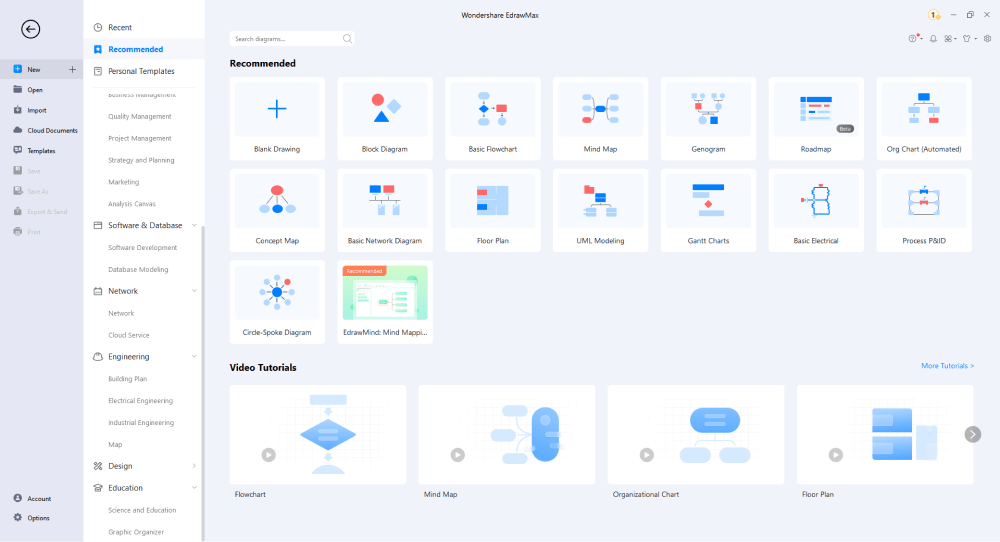Image resolution: width=1000 pixels, height=542 pixels.
Task: Open the apps grid icon in header
Action: click(949, 38)
